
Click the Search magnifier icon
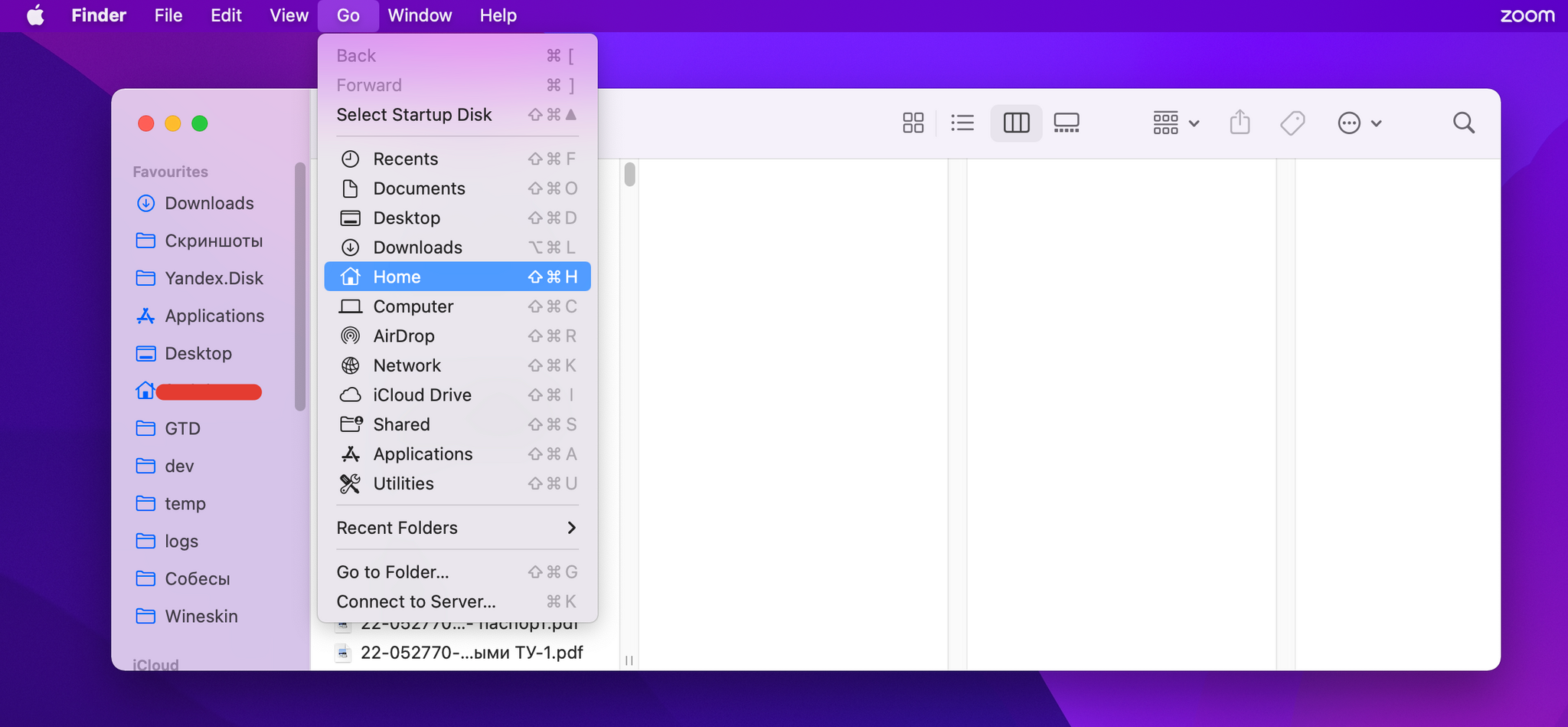pyautogui.click(x=1464, y=123)
